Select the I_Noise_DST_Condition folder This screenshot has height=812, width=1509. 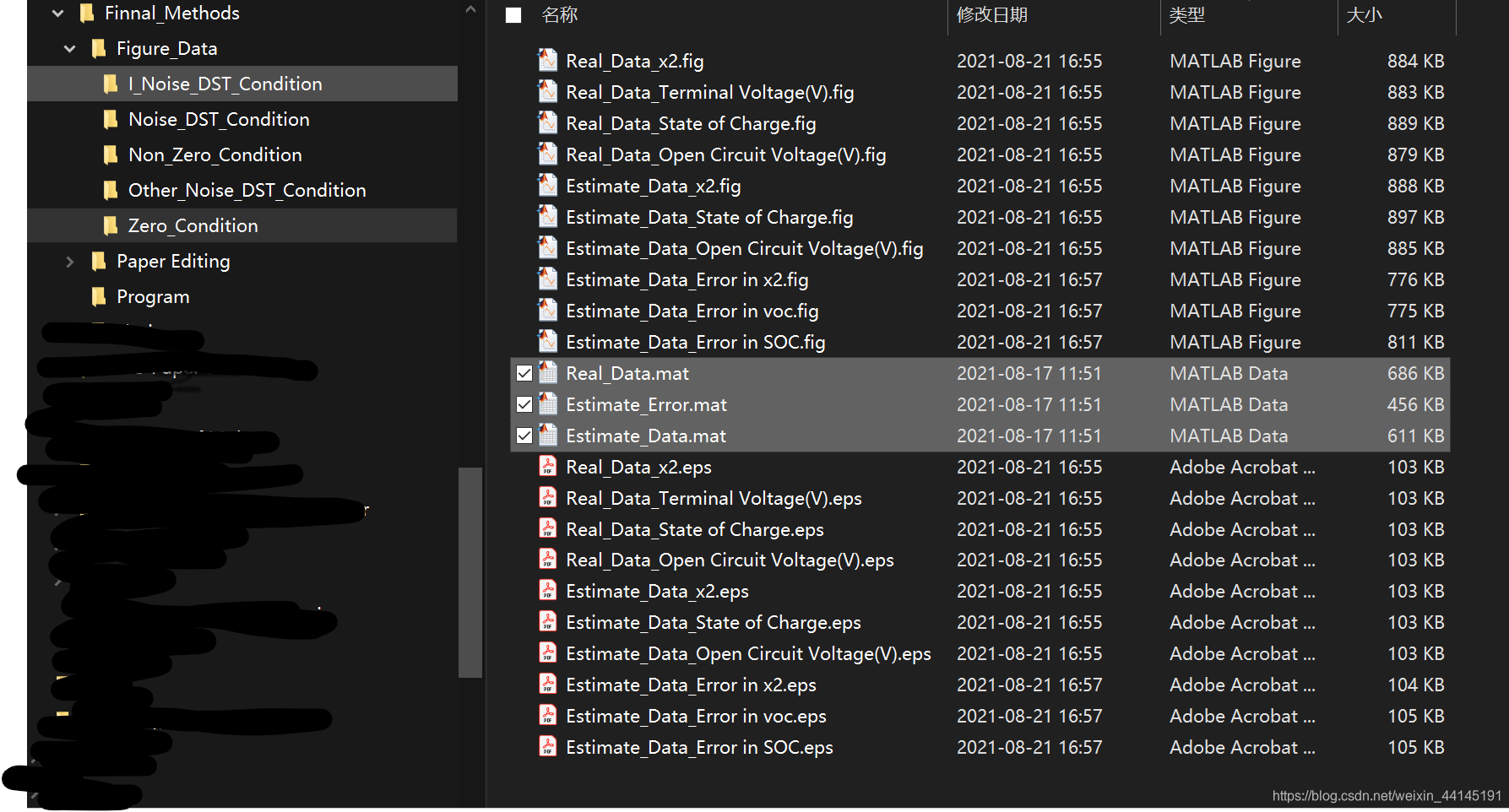[242, 84]
